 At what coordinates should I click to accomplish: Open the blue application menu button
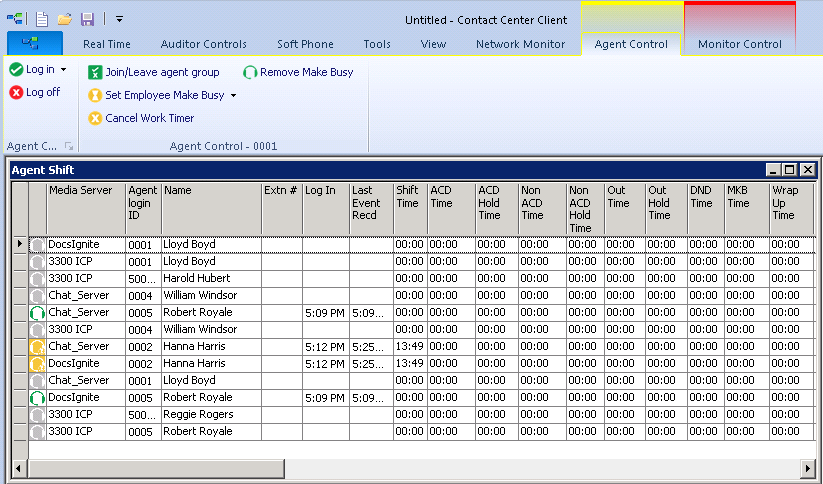click(x=35, y=44)
